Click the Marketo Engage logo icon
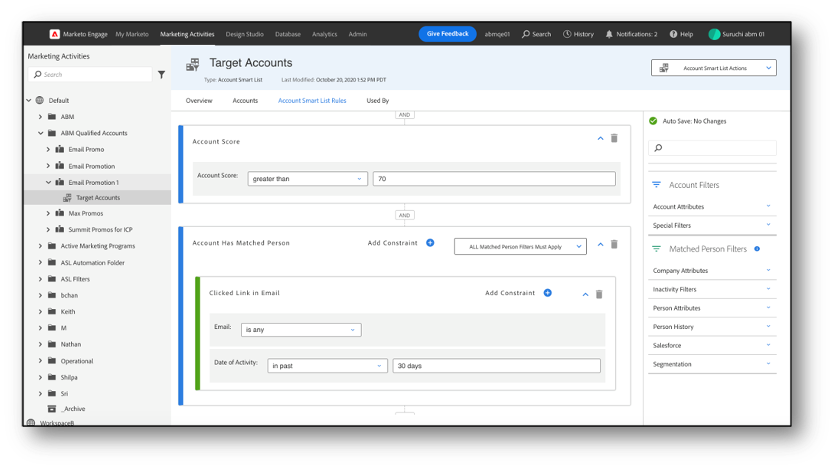 [x=54, y=34]
